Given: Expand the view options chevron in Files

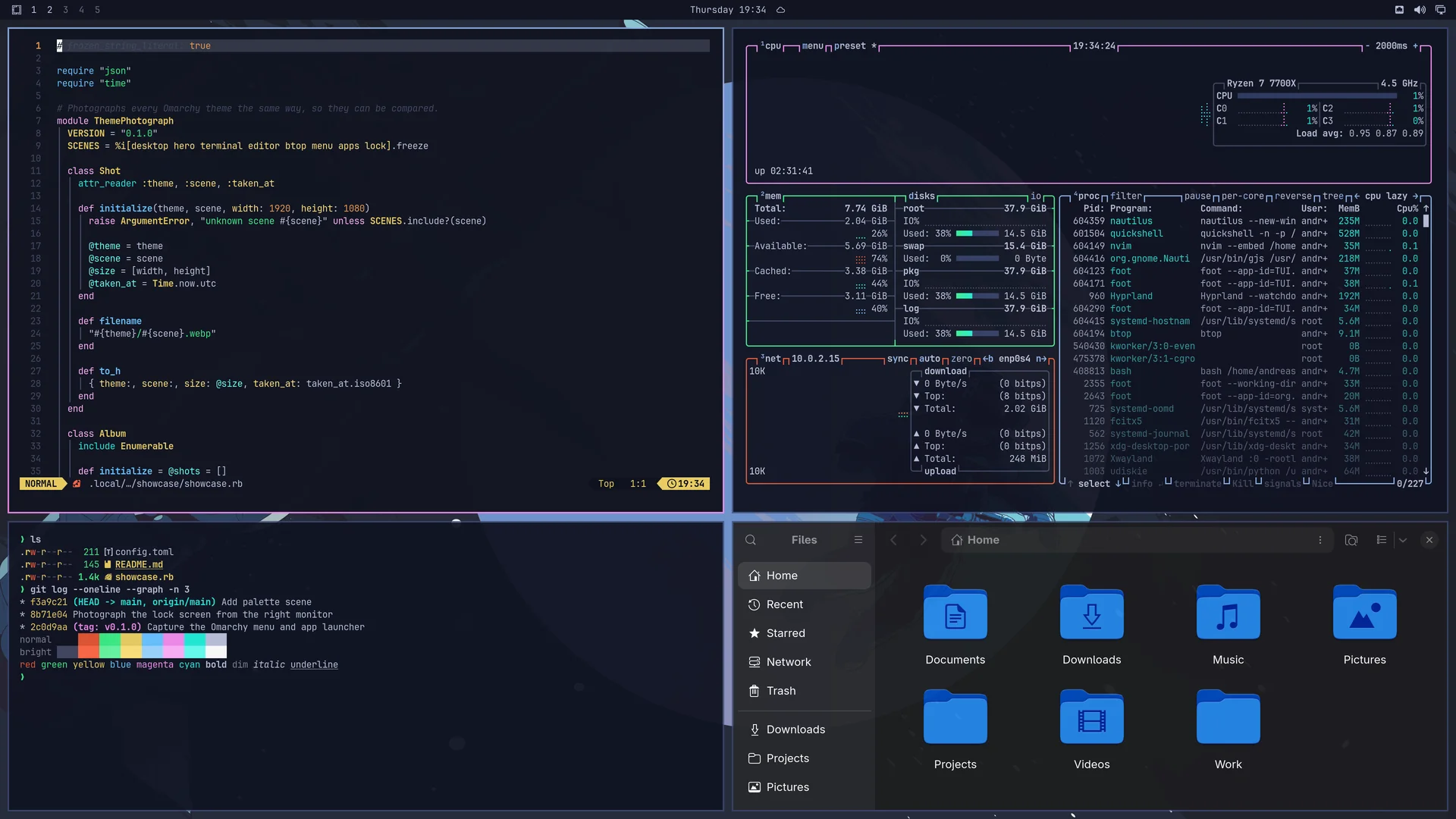Looking at the screenshot, I should [1403, 540].
